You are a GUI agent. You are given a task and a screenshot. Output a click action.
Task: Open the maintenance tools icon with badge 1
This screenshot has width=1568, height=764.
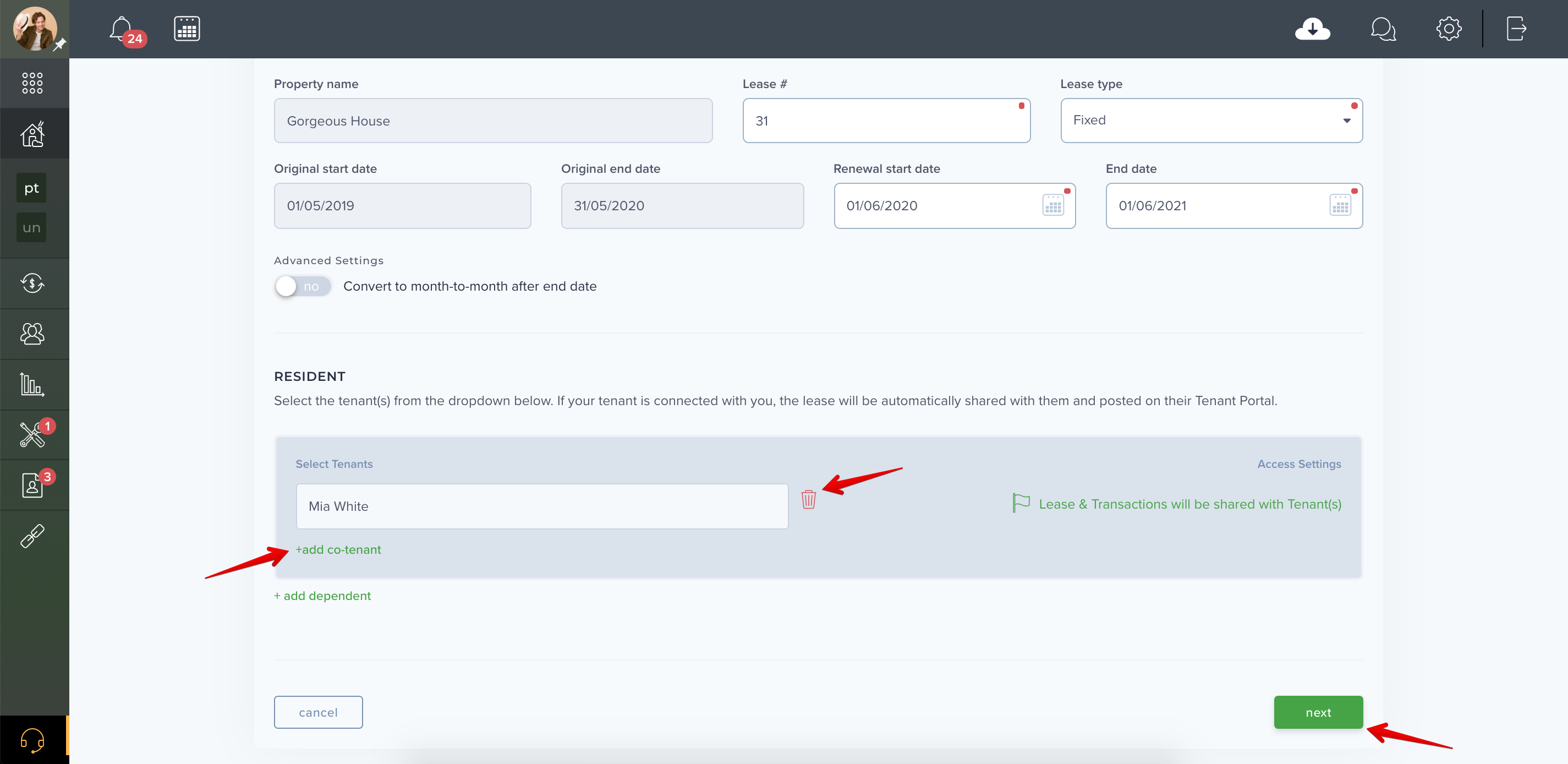(34, 435)
